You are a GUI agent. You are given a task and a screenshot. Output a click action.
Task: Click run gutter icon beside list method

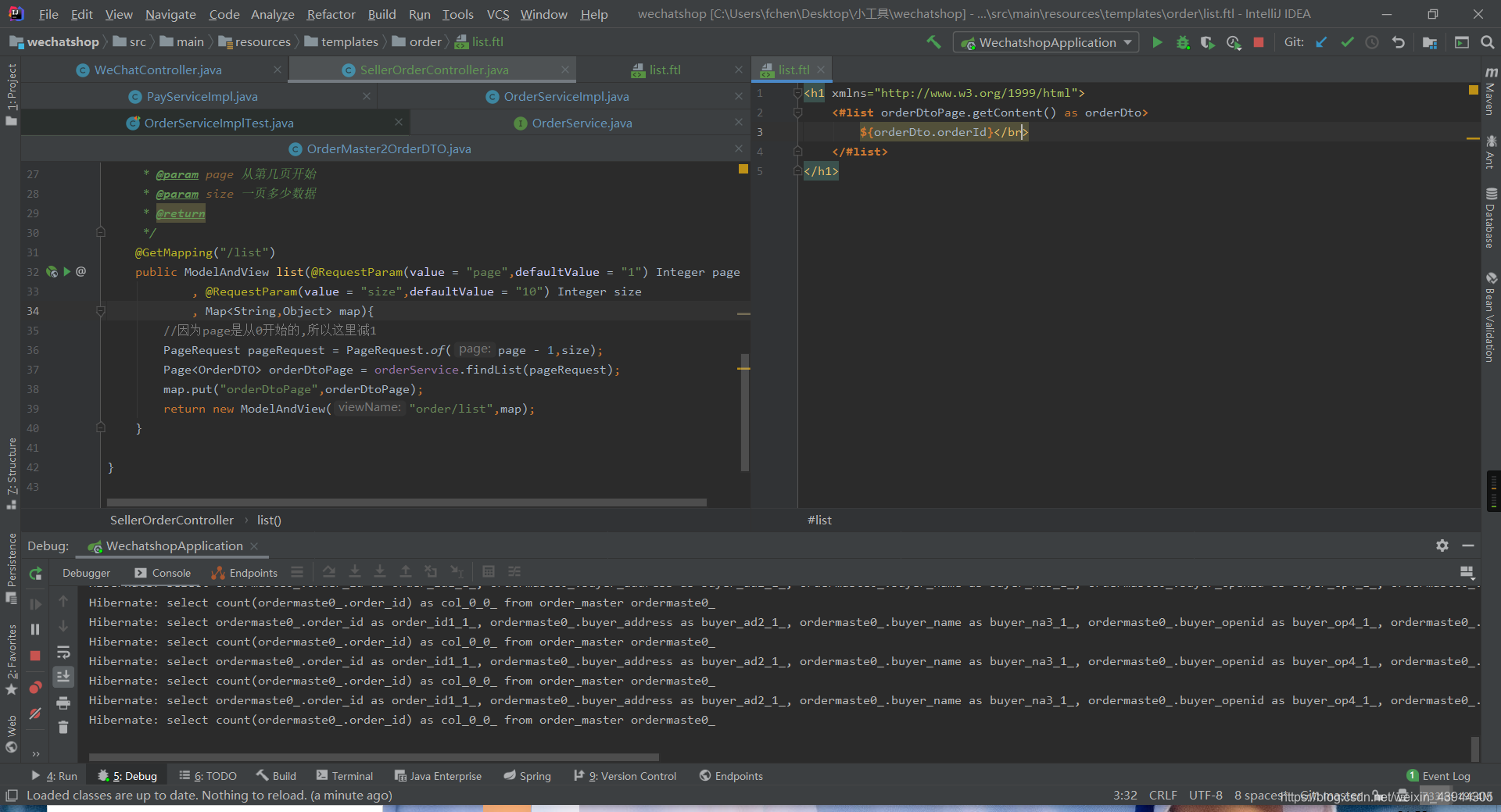tap(67, 271)
